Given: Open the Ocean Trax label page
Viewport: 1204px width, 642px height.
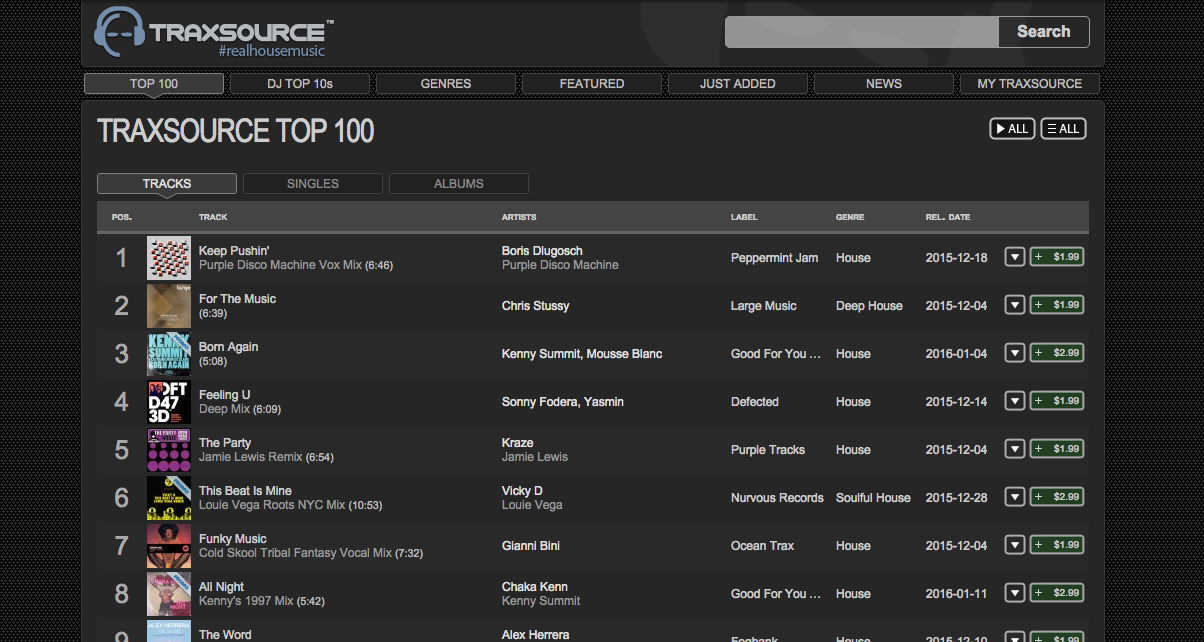Looking at the screenshot, I should pyautogui.click(x=762, y=546).
